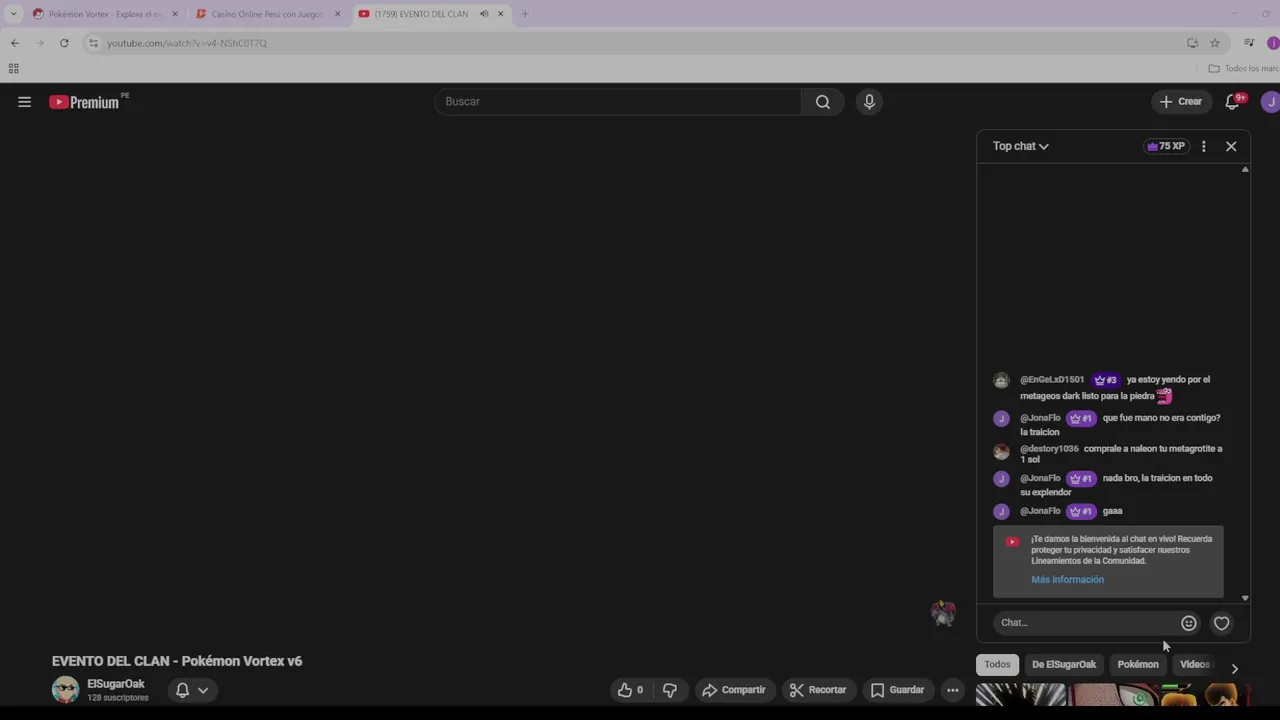Expand subscription notification options chevron
Viewport: 1280px width, 720px height.
203,690
